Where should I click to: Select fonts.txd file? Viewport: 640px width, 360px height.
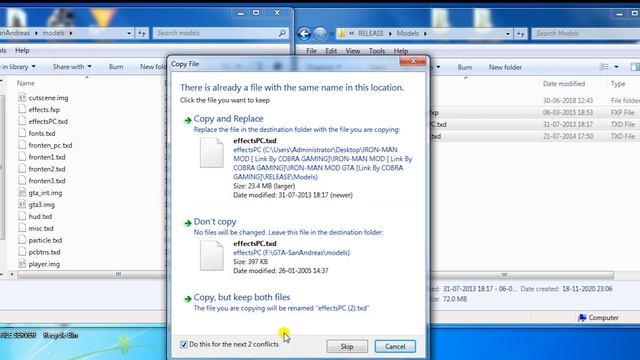[42, 133]
